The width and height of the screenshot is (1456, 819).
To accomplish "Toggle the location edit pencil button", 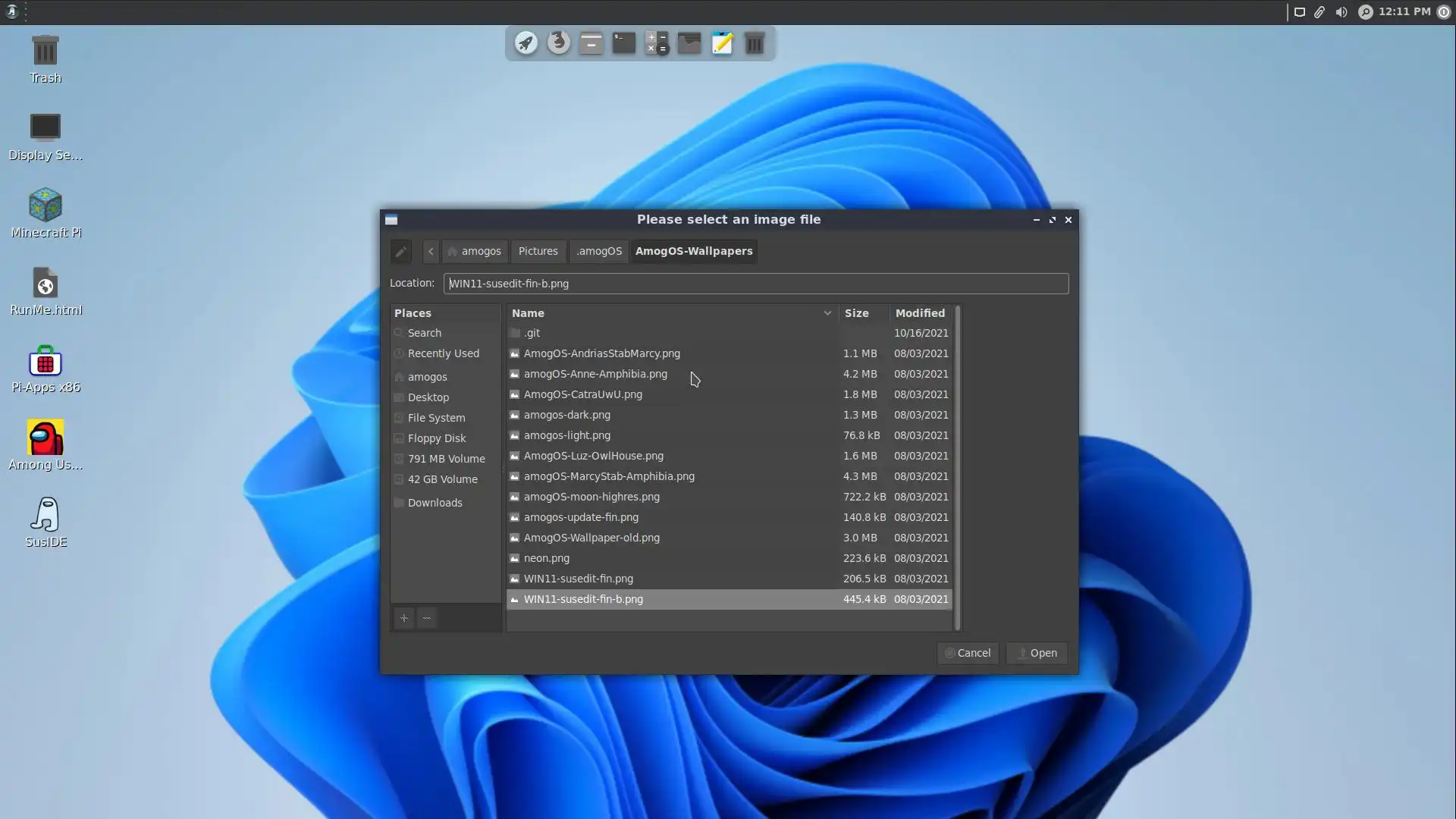I will pos(400,251).
